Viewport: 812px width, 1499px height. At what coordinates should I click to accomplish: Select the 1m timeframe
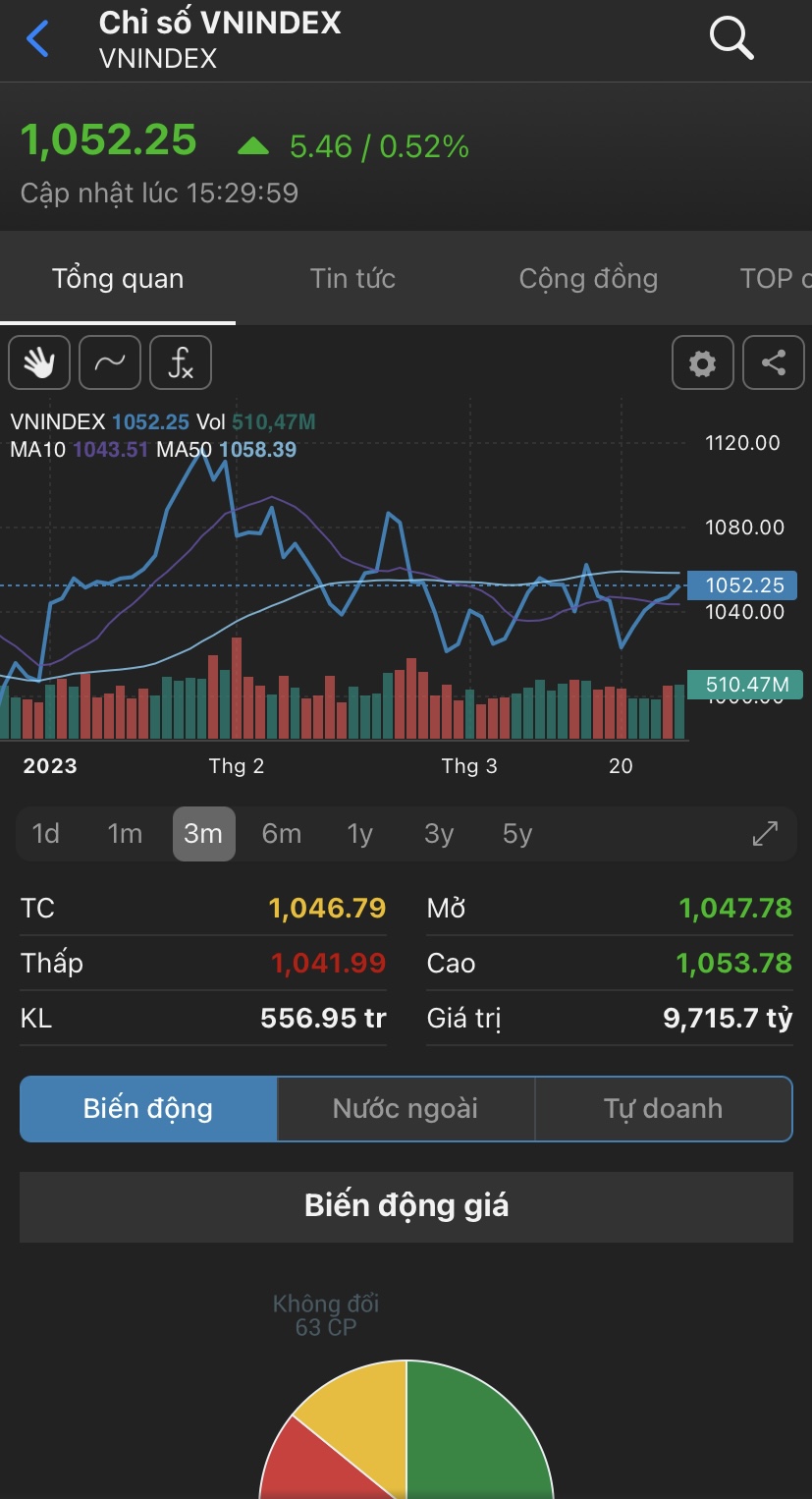125,834
